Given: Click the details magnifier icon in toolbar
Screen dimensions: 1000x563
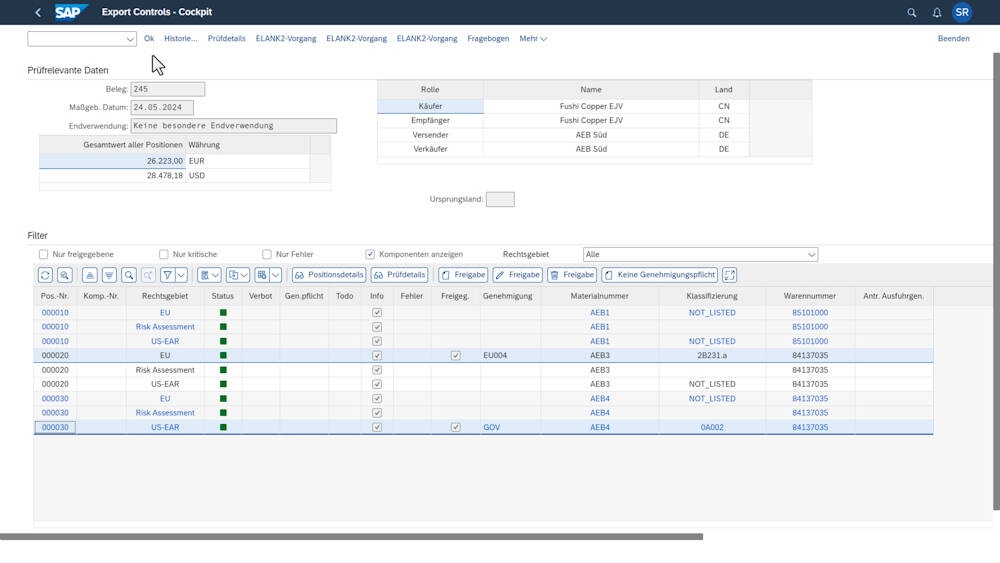Looking at the screenshot, I should point(65,275).
